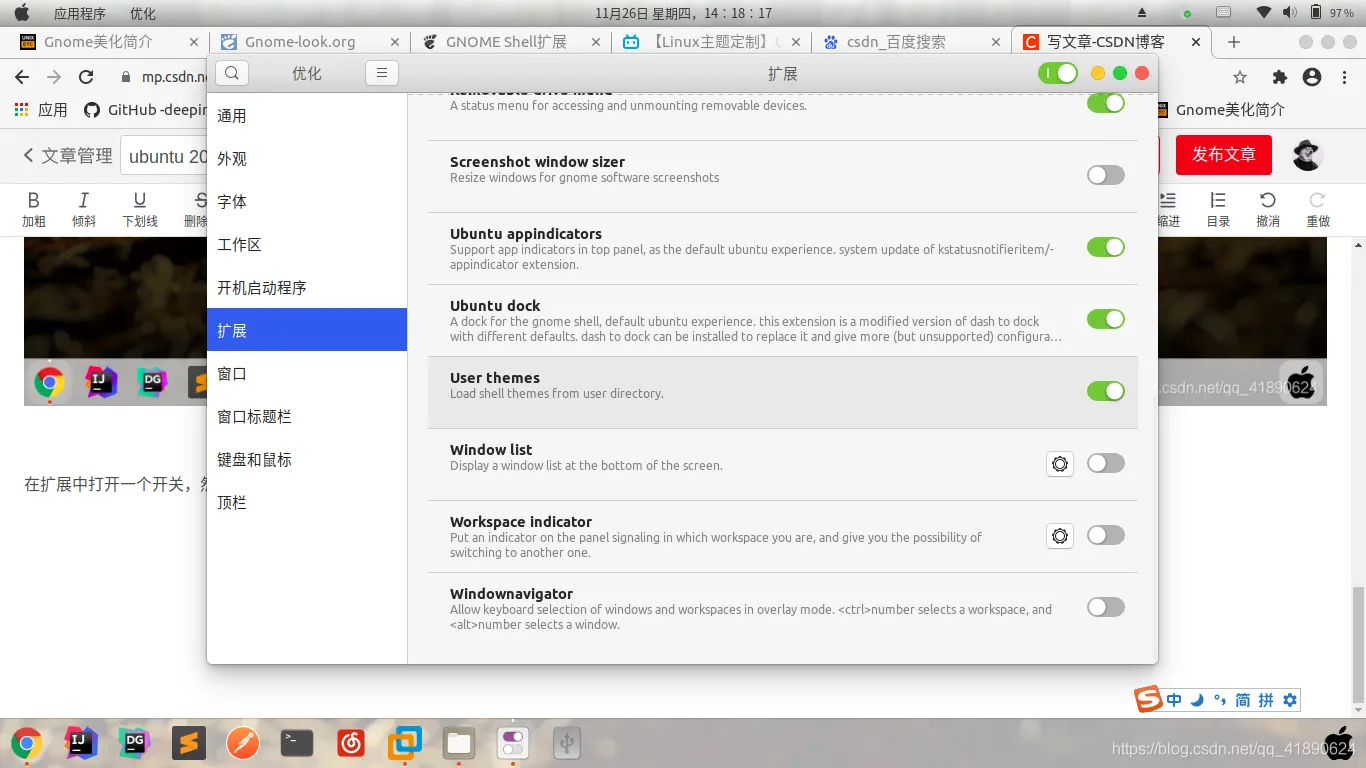Screen dimensions: 1366x768
Task: Launch IntelliJ IDEA from the system dock
Action: click(81, 741)
